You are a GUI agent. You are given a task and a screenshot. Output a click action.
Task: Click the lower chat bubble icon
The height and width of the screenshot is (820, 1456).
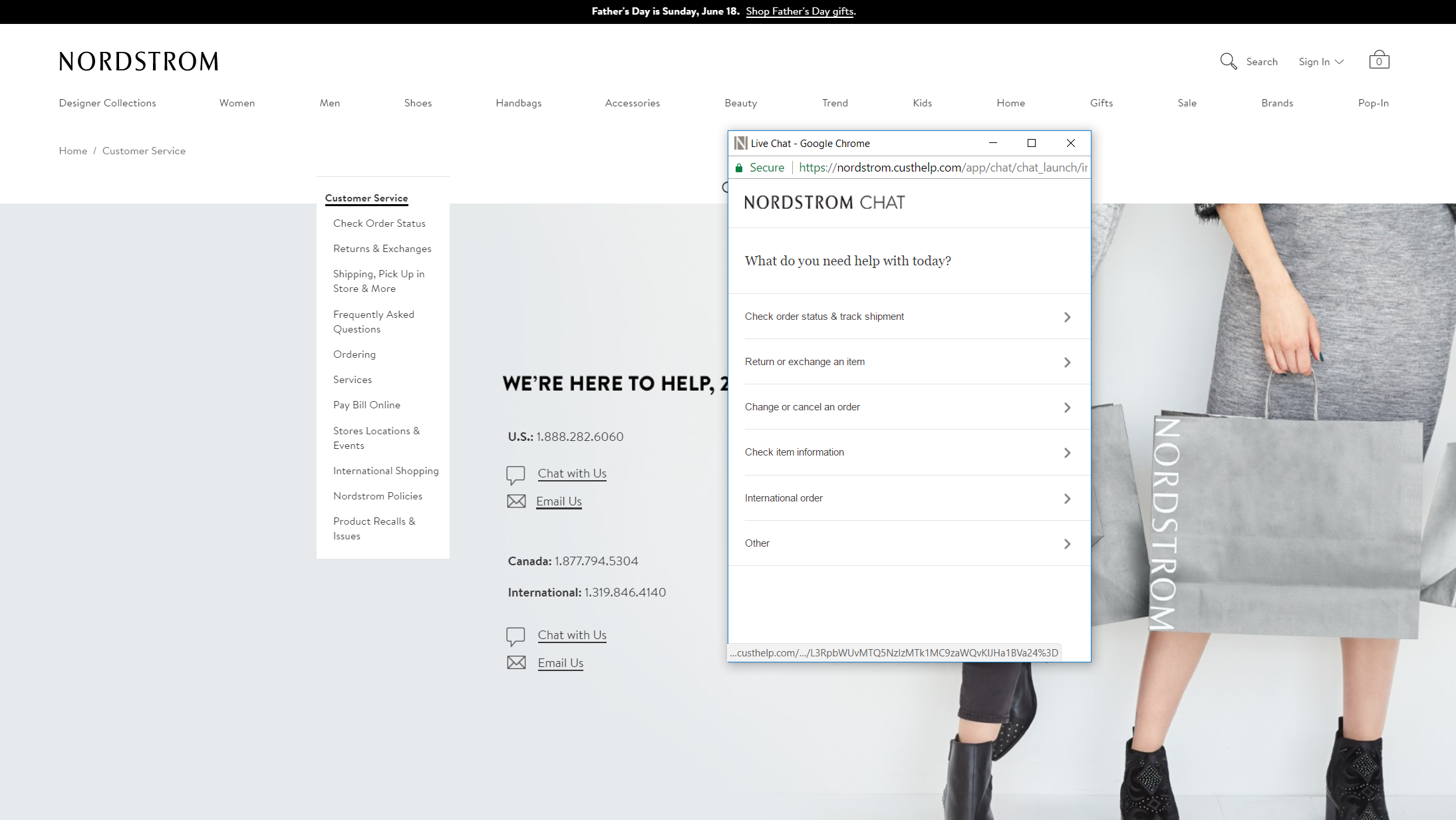515,636
